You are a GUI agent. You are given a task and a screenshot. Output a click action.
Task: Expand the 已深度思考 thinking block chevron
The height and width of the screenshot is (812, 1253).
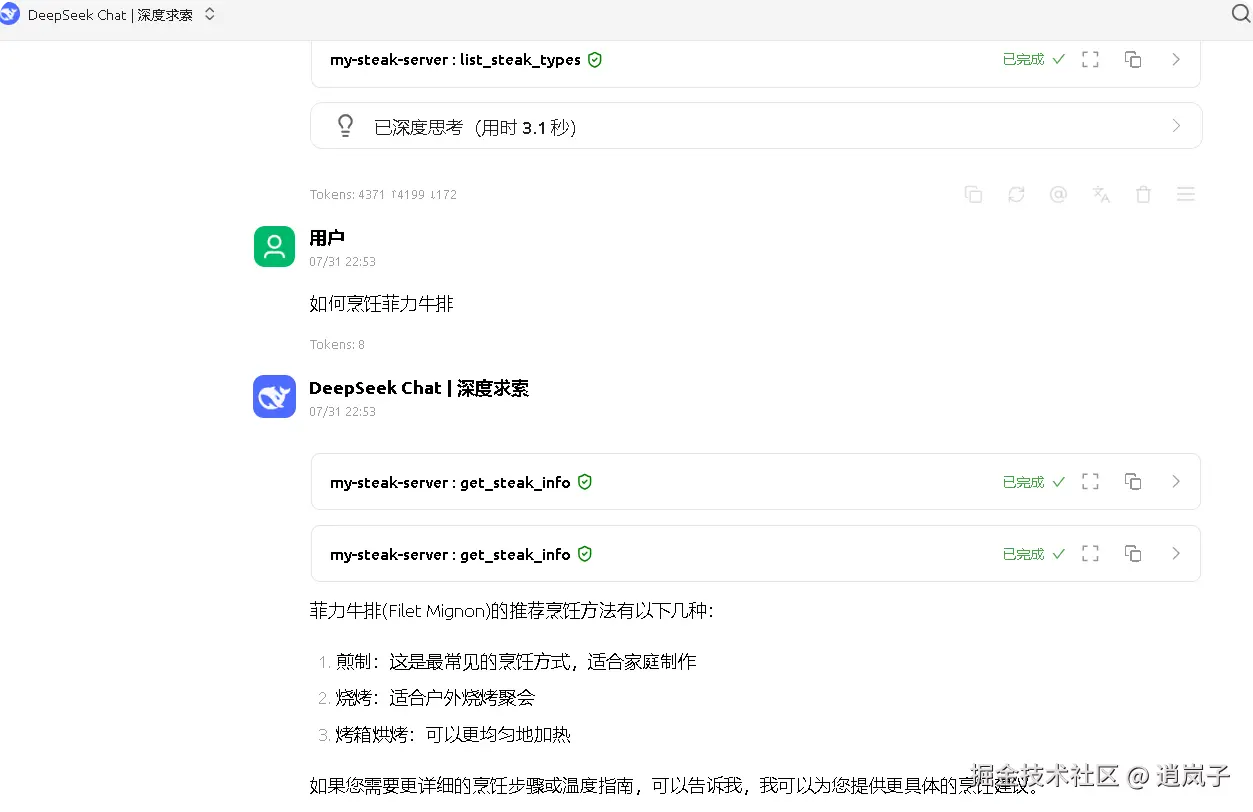(x=1176, y=126)
